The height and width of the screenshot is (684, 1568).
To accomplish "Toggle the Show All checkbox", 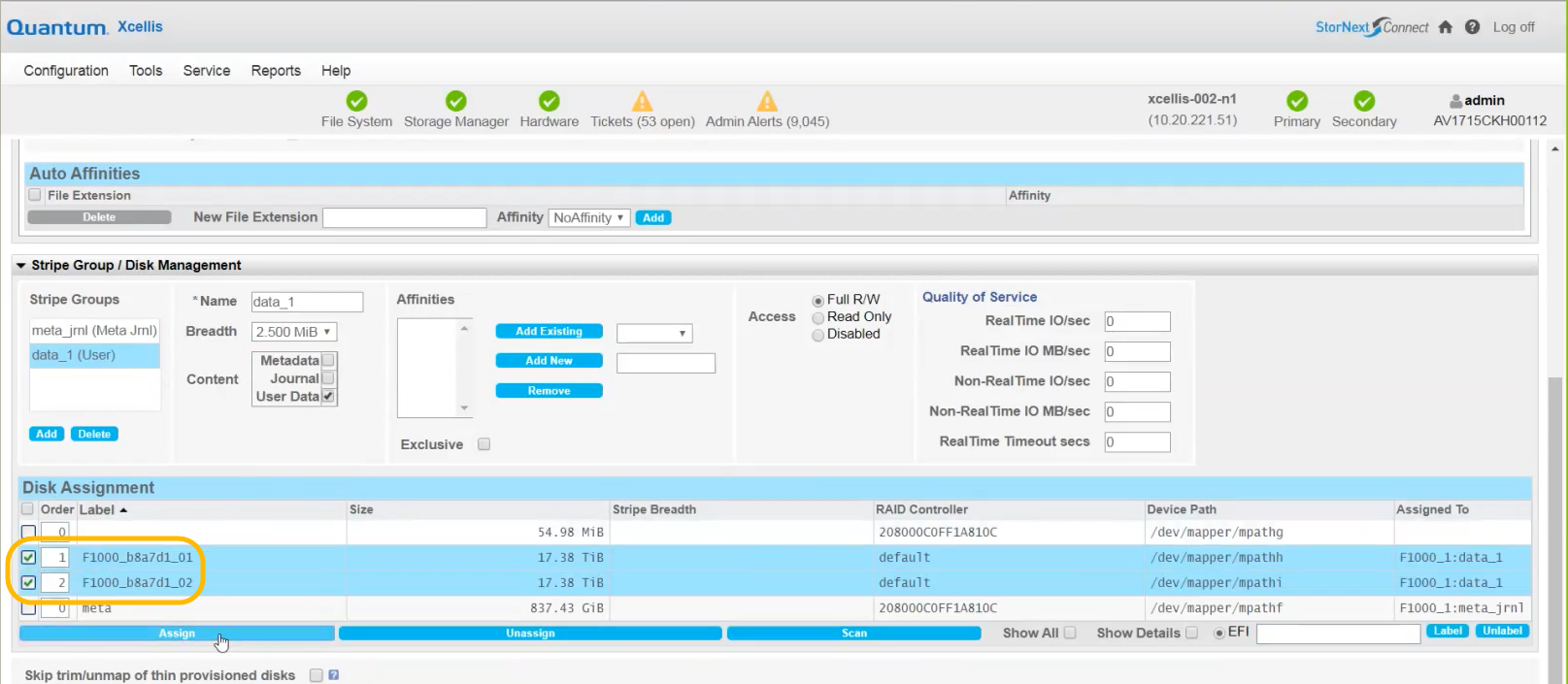I will click(x=1070, y=633).
